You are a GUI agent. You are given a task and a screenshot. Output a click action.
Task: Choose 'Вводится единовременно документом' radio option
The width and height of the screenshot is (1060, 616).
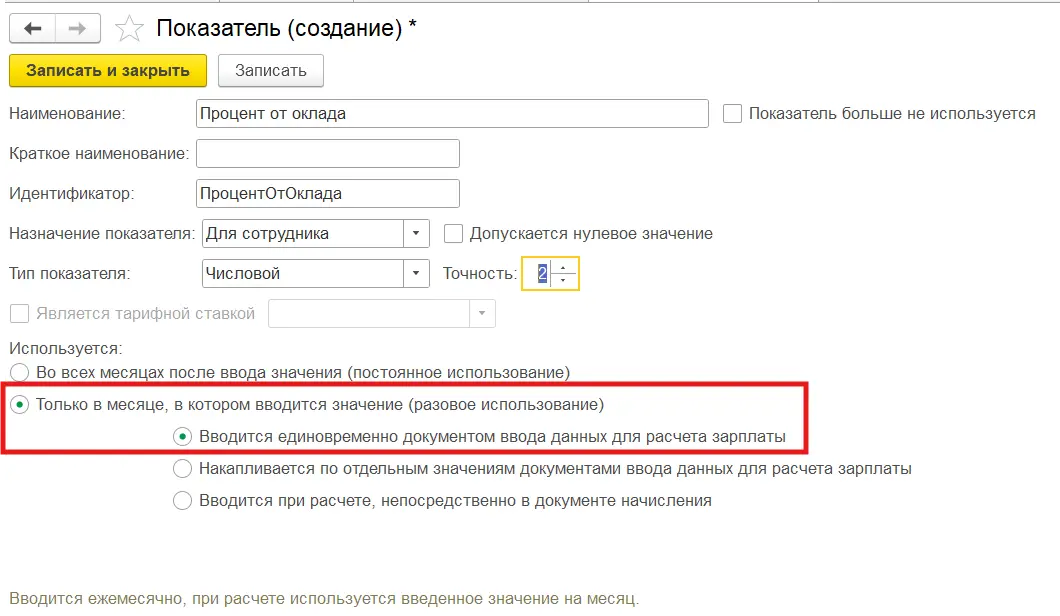tap(182, 437)
